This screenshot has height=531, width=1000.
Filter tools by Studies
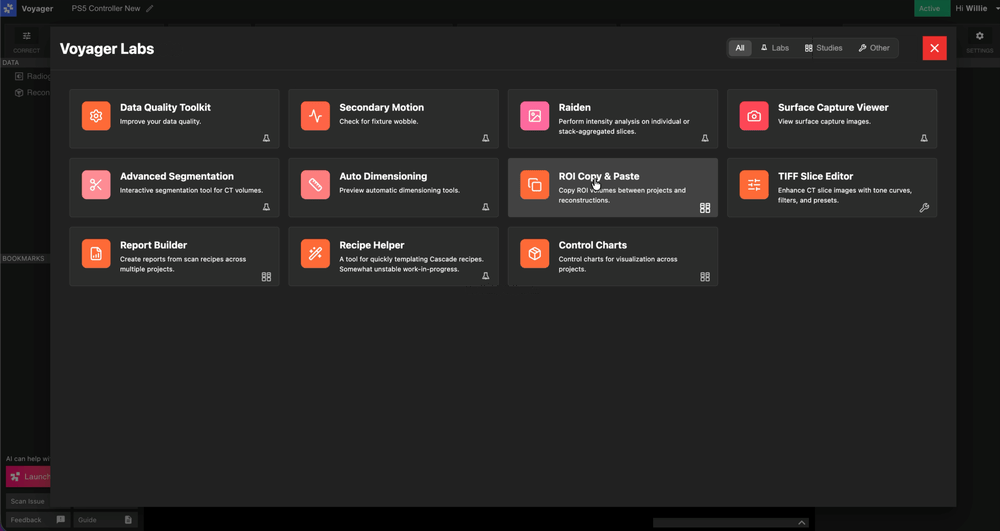point(823,48)
